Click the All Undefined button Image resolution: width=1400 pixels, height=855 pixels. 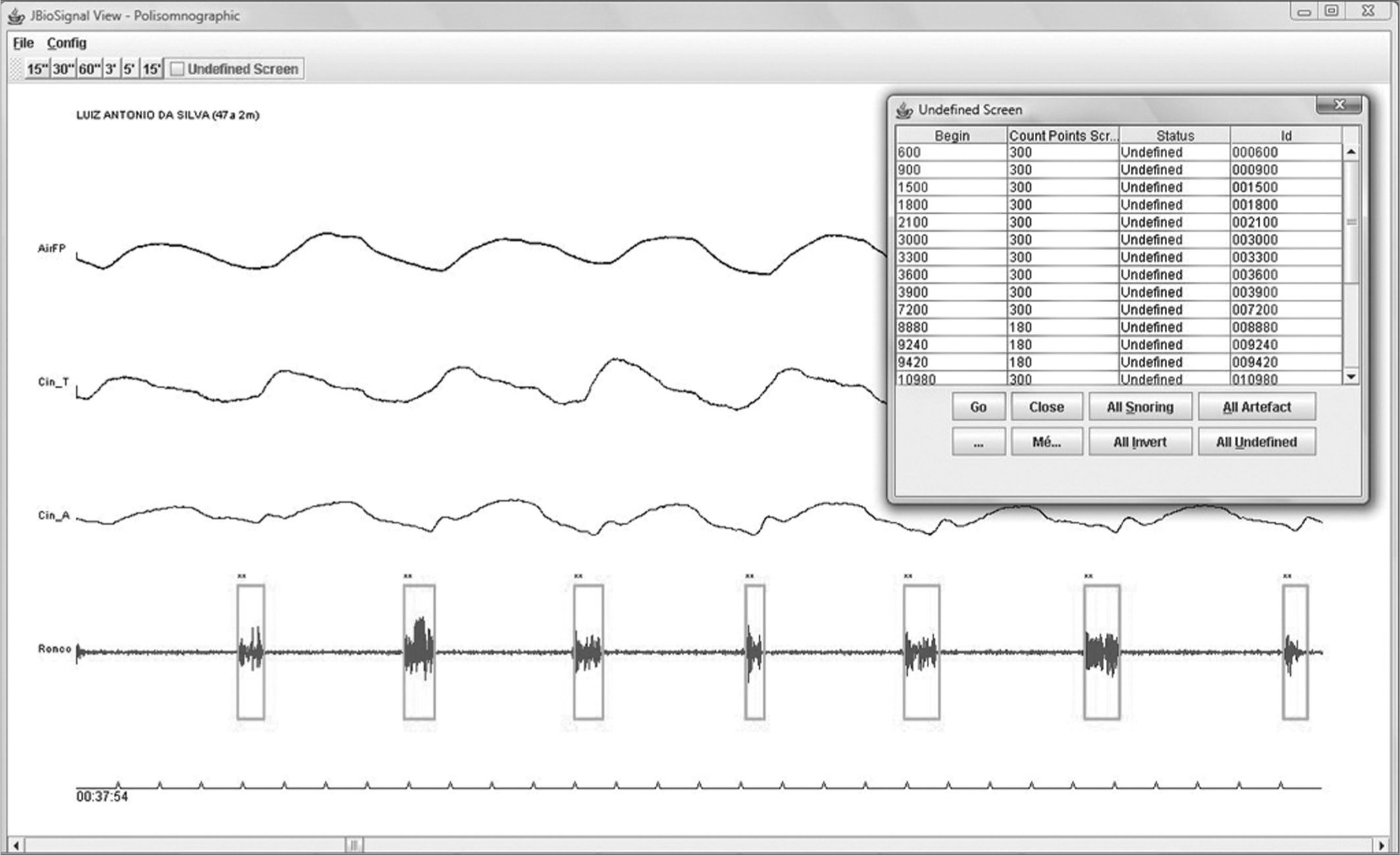[1257, 442]
